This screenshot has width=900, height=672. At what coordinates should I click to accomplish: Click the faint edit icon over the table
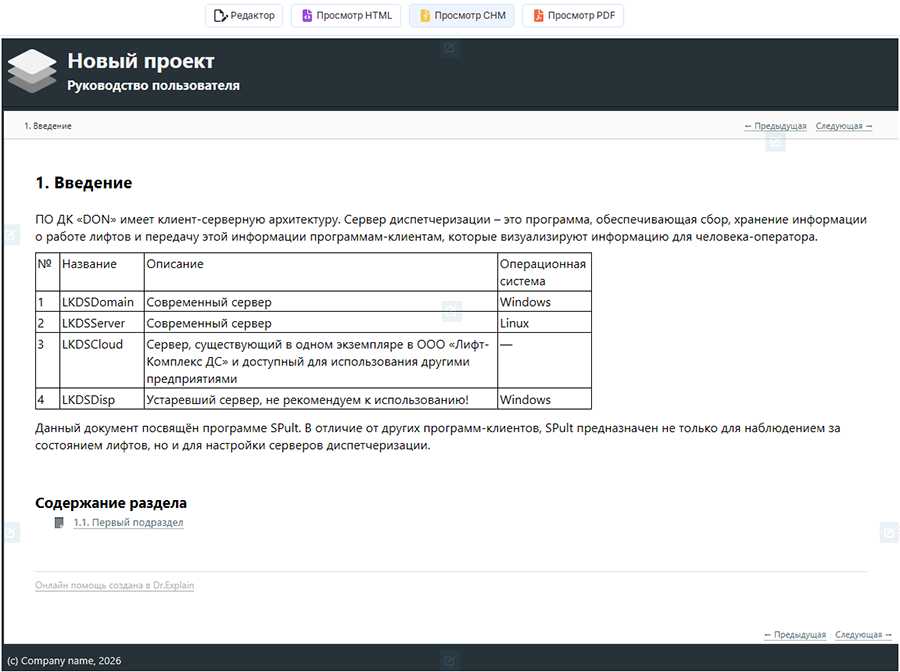click(x=452, y=311)
